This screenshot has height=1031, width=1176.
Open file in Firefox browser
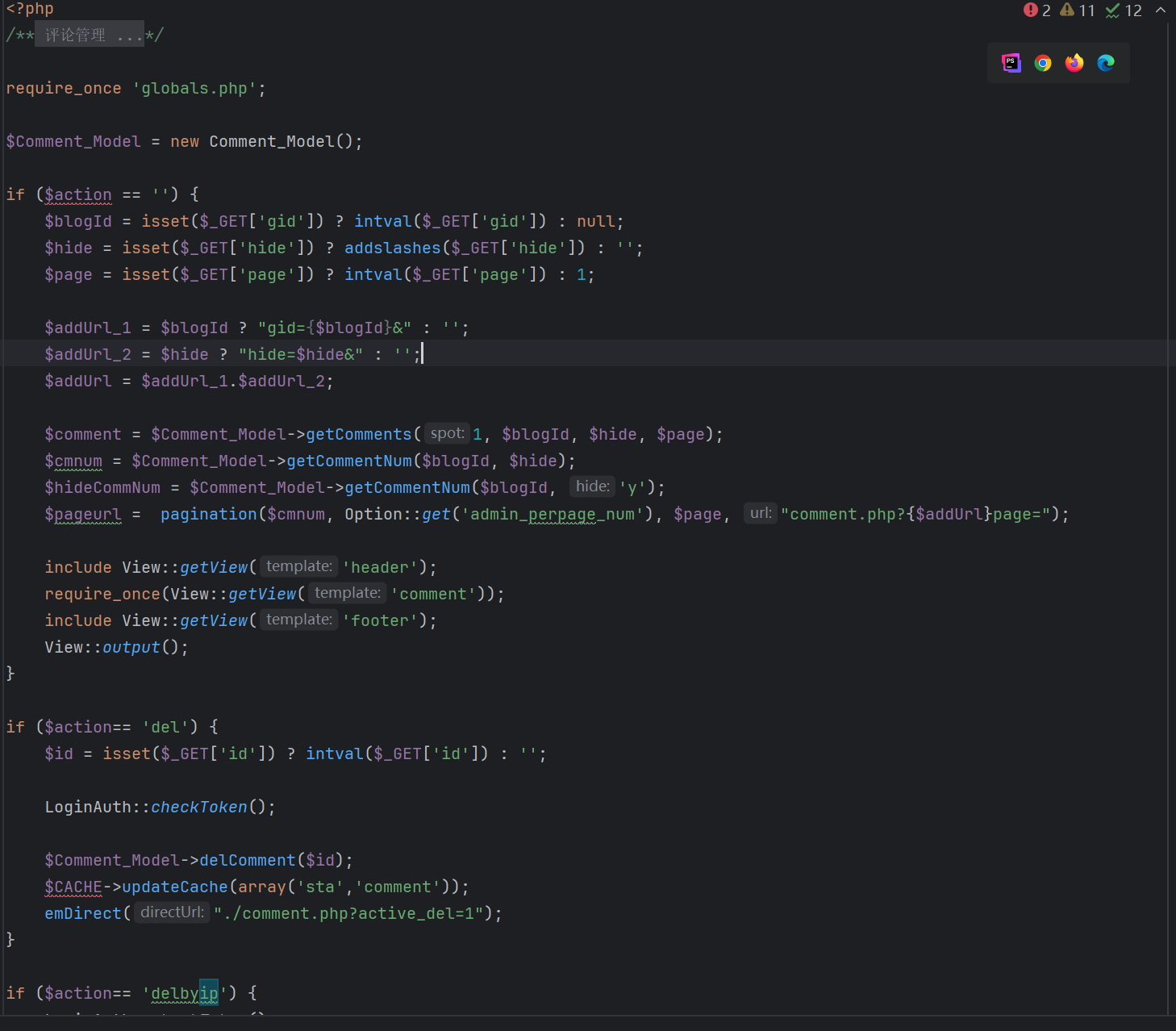point(1074,63)
